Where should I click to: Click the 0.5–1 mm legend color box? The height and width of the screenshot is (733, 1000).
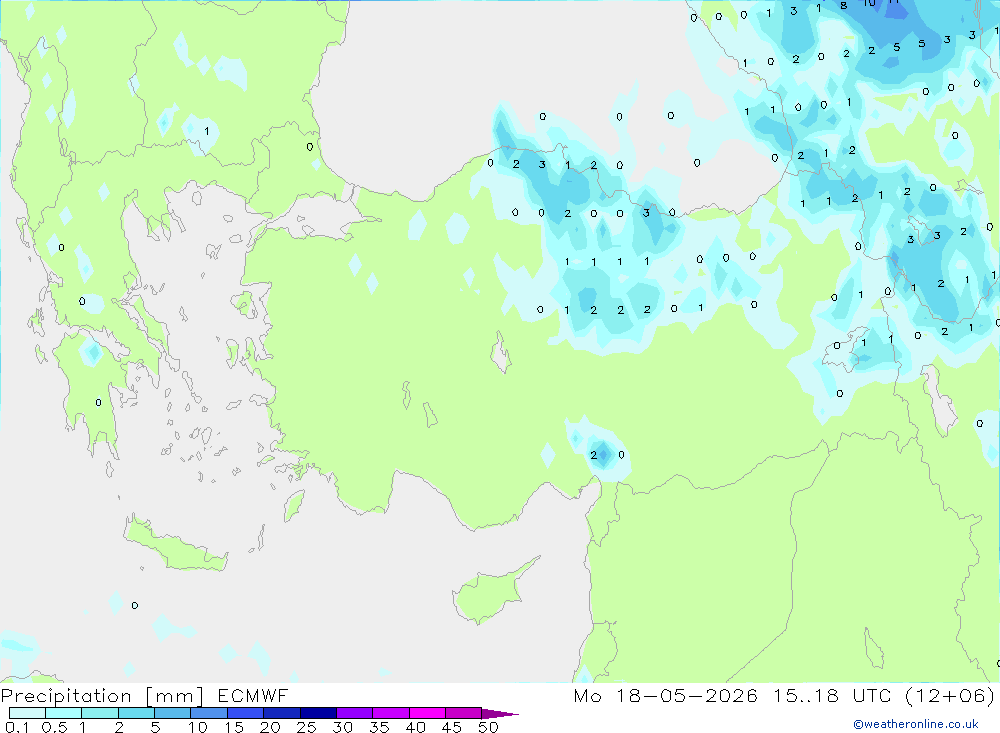tap(64, 713)
